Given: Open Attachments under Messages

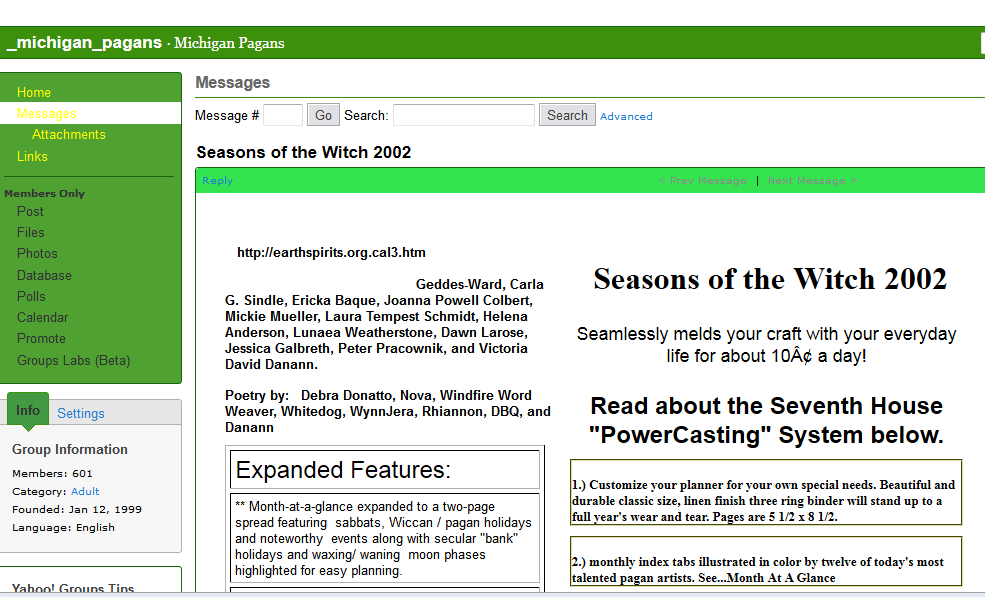Looking at the screenshot, I should coord(68,135).
